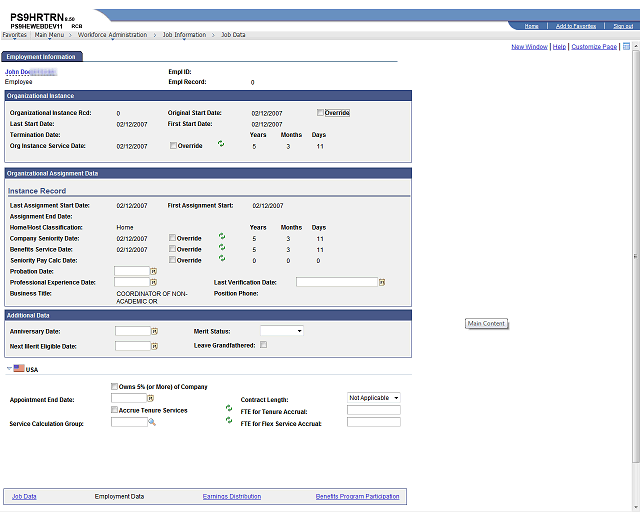The image size is (640, 512).
Task: Check Override box for Original Start Date
Action: coord(320,113)
